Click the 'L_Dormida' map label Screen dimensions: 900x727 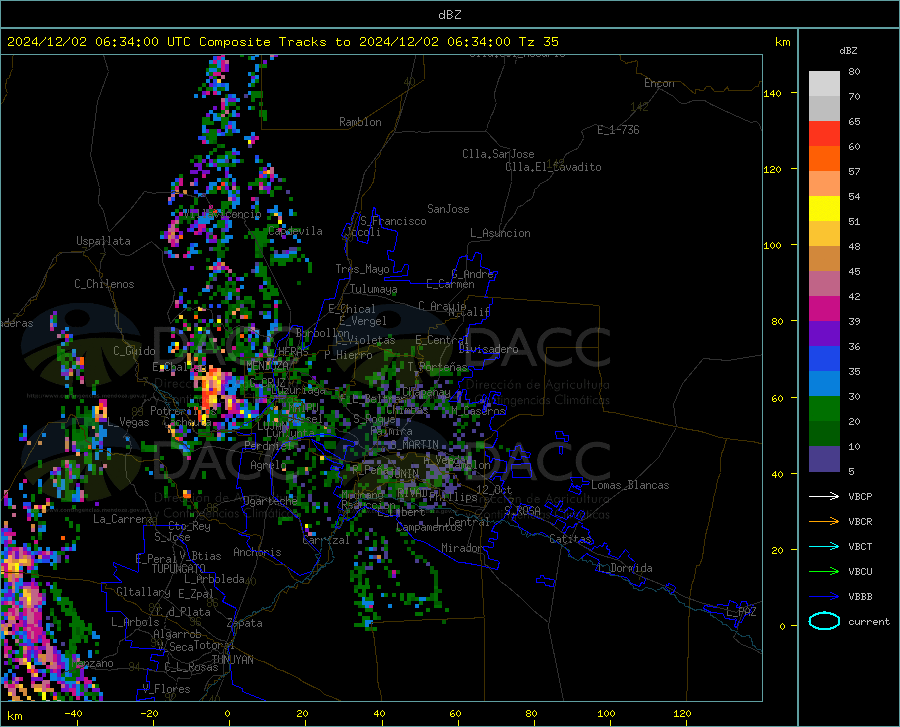pos(624,568)
